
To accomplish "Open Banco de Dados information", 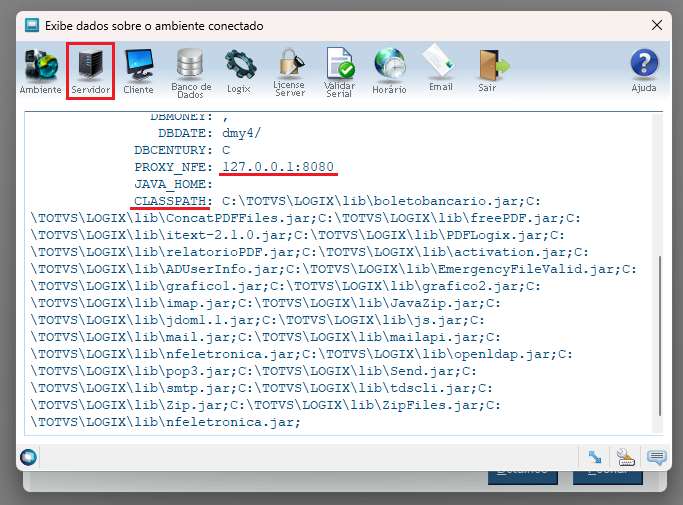I will (x=191, y=73).
